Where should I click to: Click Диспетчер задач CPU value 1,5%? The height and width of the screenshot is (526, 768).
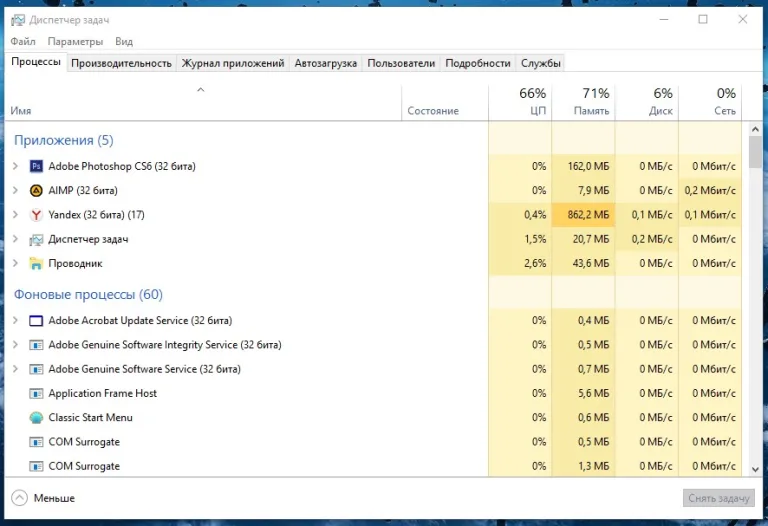point(535,239)
